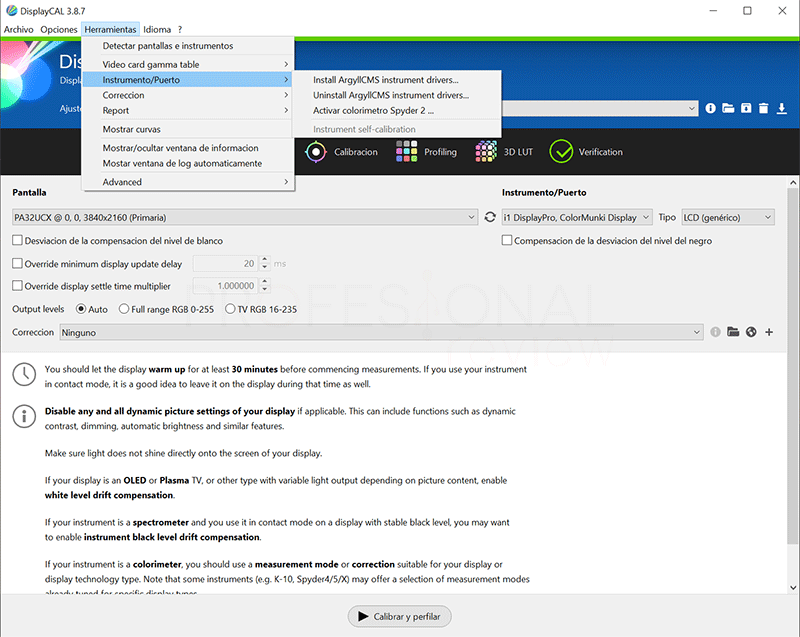The image size is (800, 637).
Task: Open settings file with the header folder icon
Action: point(728,108)
